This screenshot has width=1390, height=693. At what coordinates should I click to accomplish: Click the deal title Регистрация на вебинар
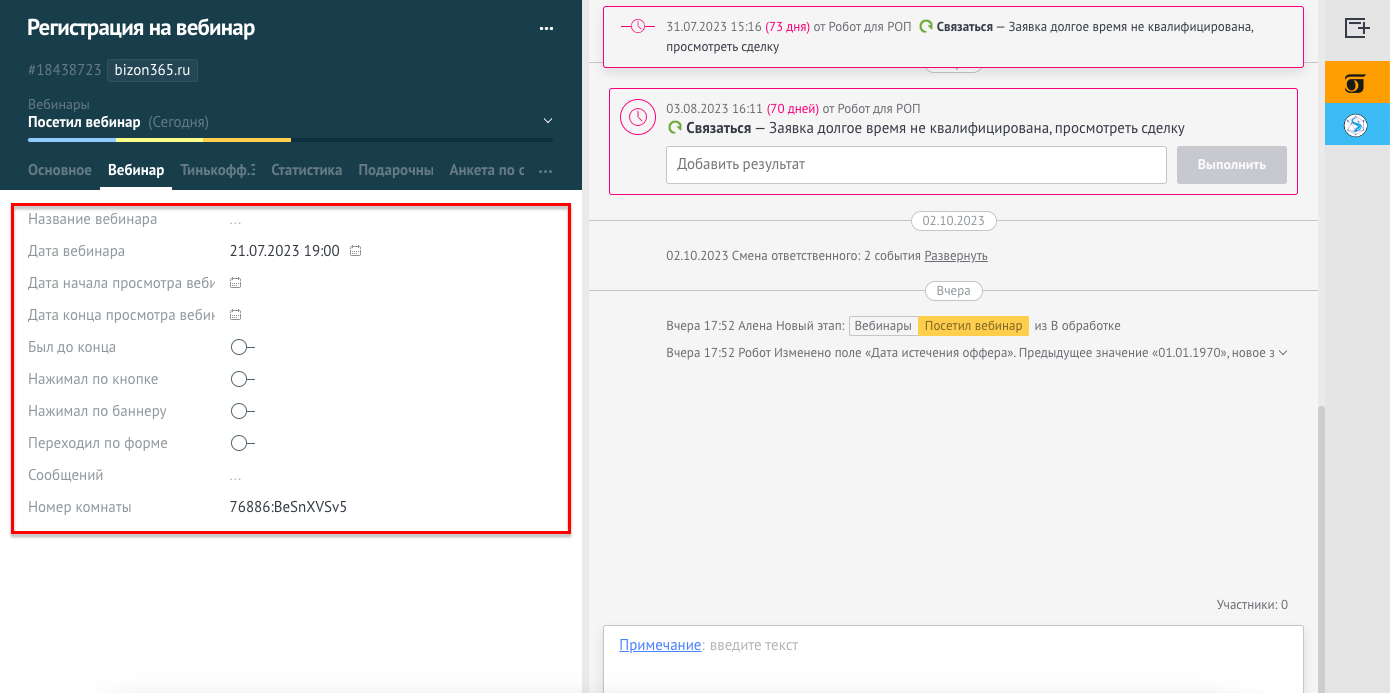coord(141,28)
